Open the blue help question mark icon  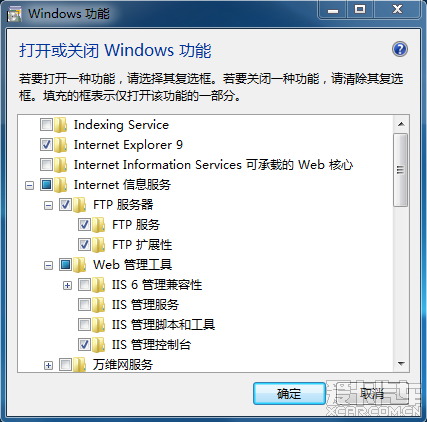[400, 49]
